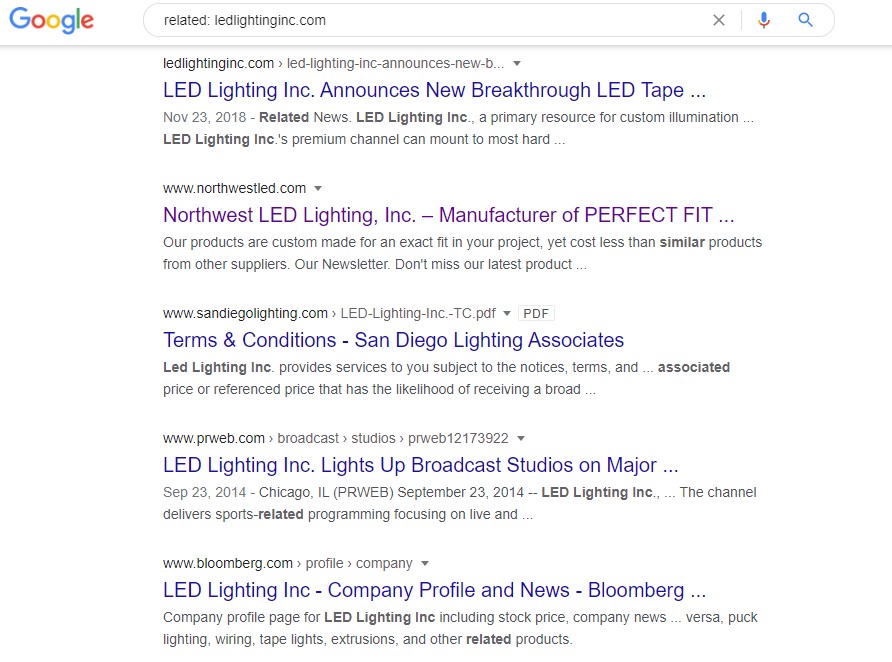
Task: Open dropdown arrow beside prweb.com breadcrumb
Action: pos(521,438)
